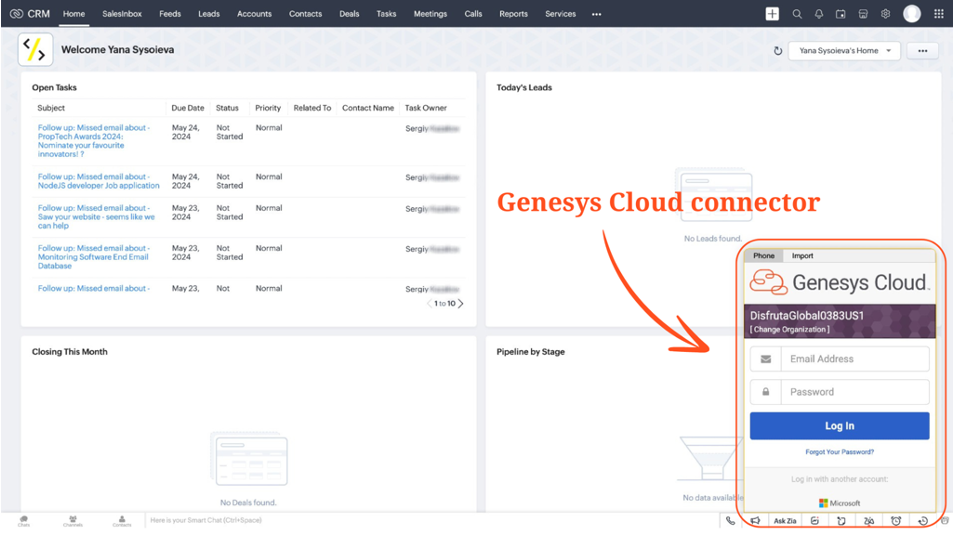The image size is (954, 536).
Task: Click the megaphone announcements icon
Action: tap(756, 521)
